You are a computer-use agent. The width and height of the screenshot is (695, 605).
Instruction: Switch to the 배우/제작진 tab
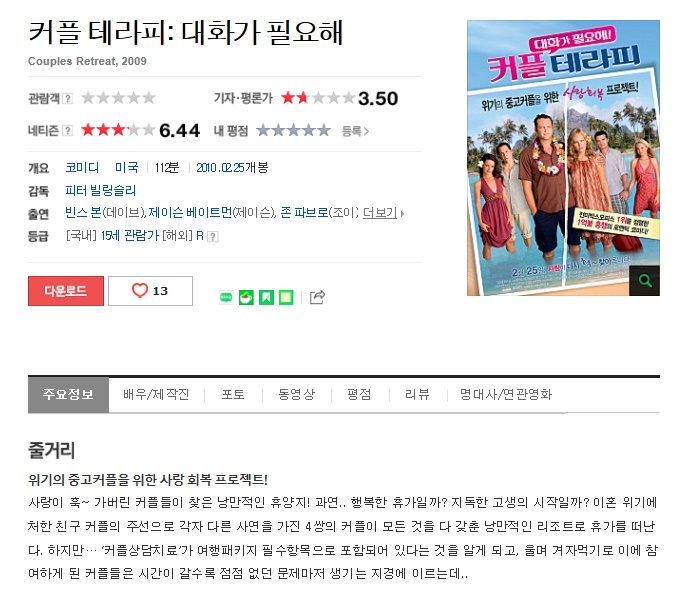click(156, 394)
